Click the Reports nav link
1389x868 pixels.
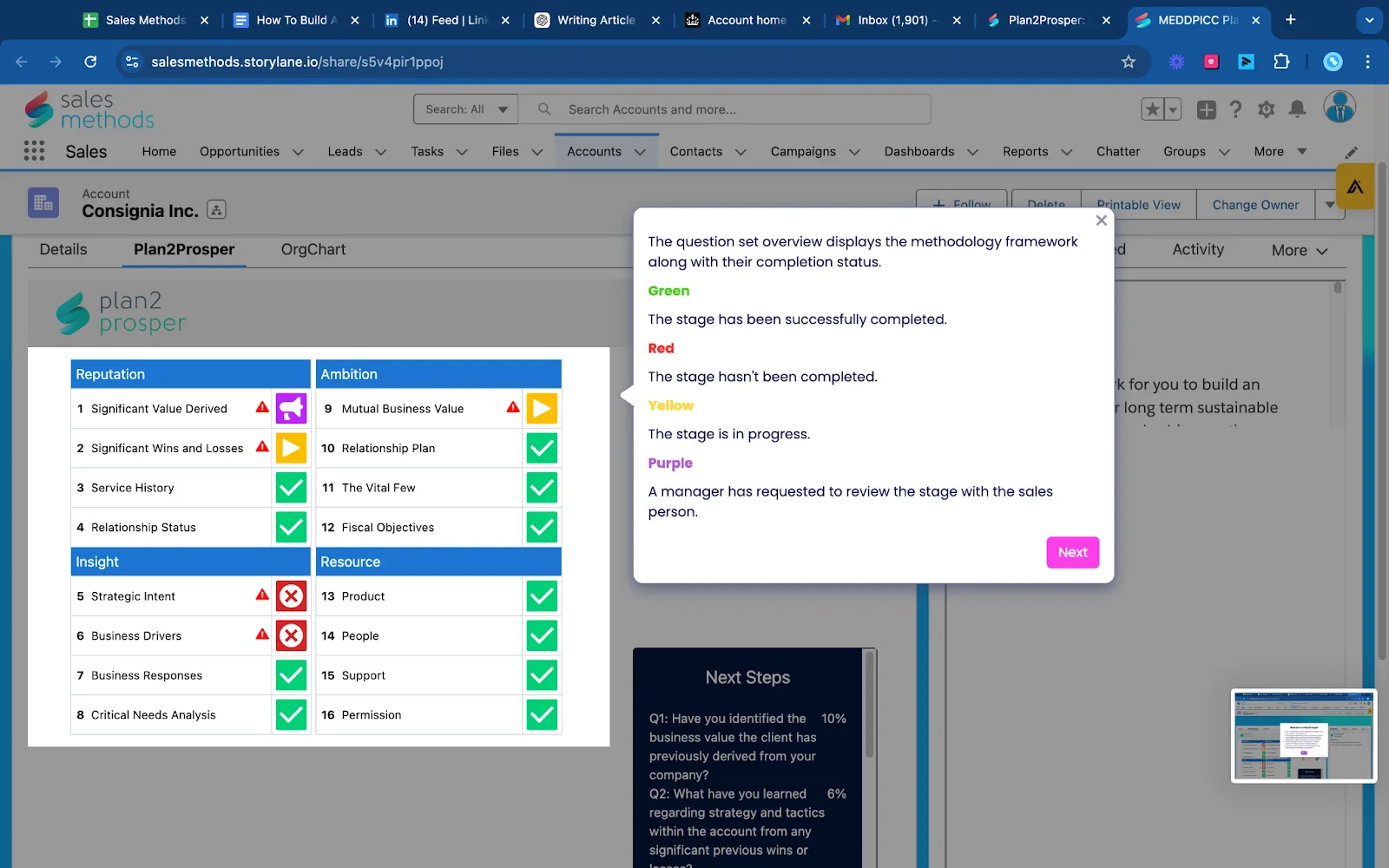1025,151
